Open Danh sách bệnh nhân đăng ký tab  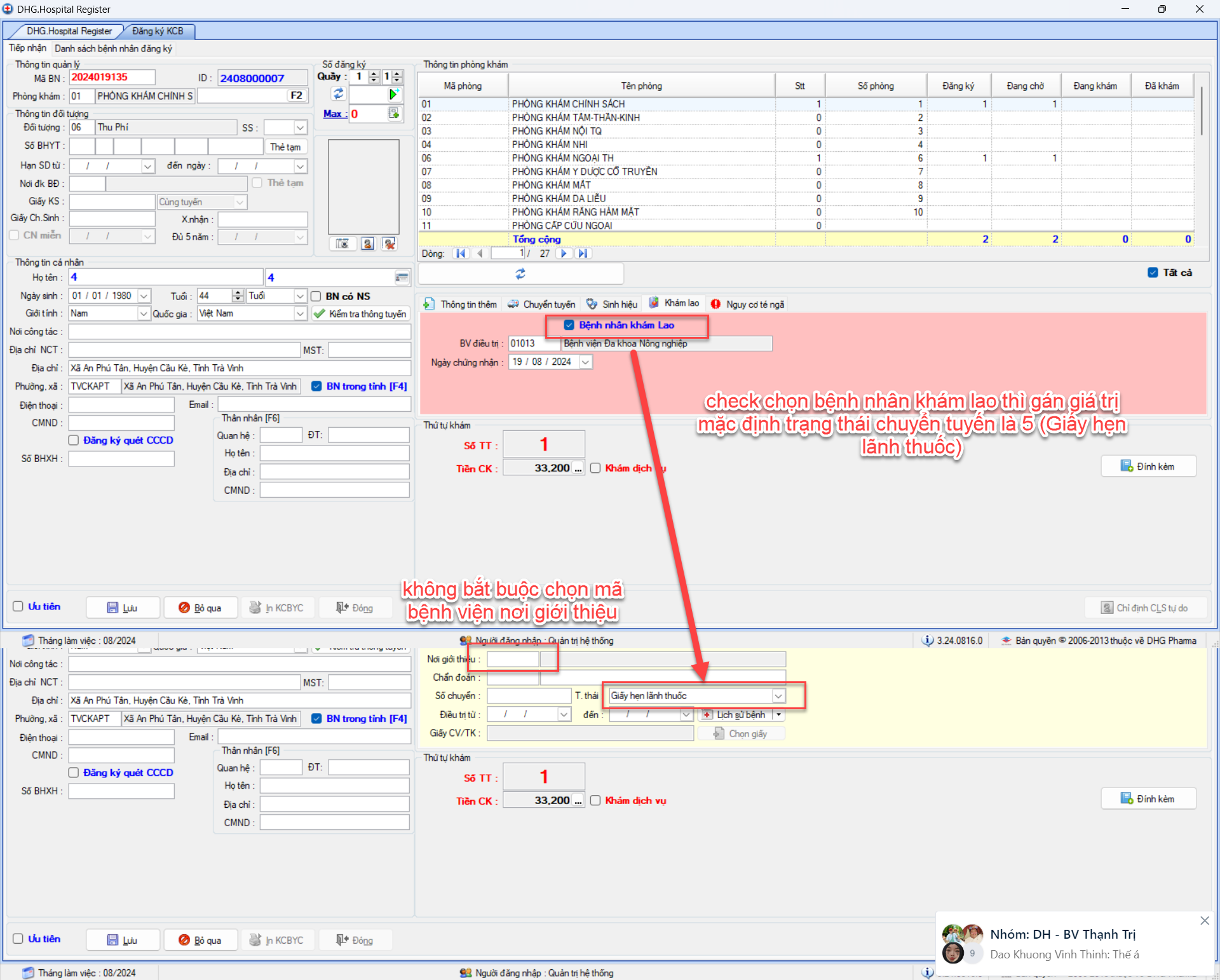(113, 49)
